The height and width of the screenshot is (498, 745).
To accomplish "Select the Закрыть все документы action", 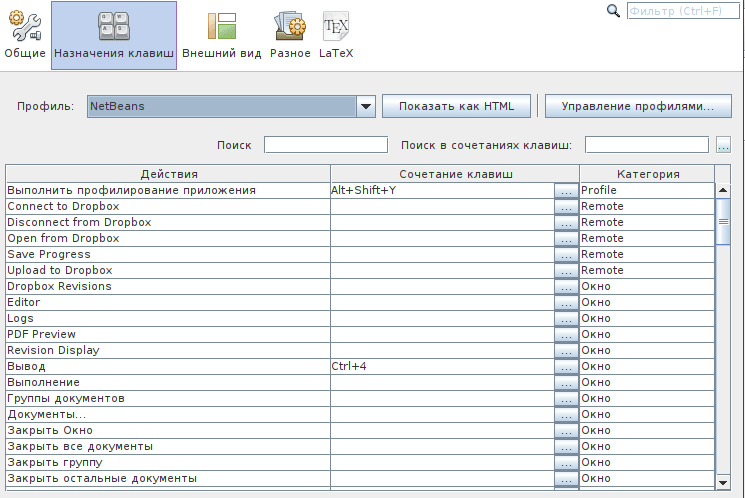I will tap(168, 446).
